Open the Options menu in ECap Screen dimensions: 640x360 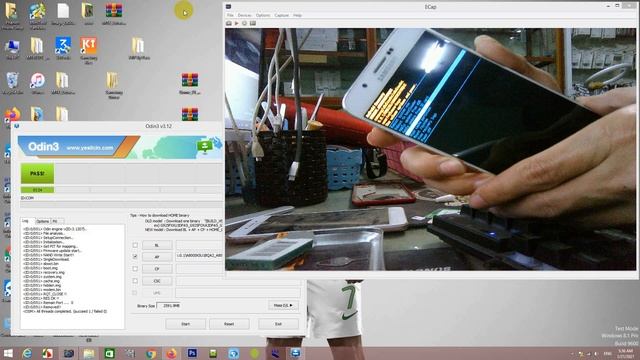point(263,15)
